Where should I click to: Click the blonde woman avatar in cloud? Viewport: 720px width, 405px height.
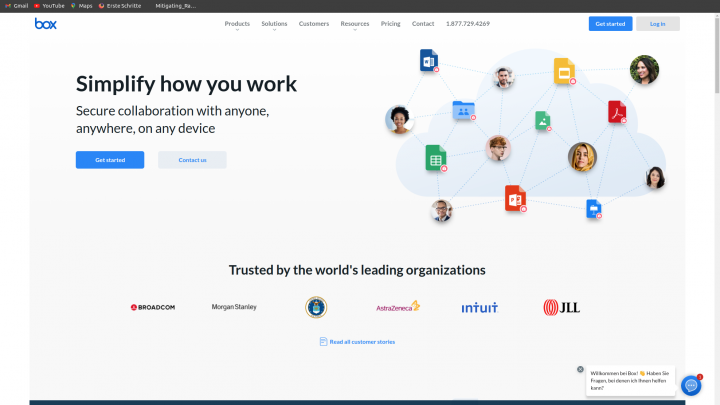coord(582,157)
